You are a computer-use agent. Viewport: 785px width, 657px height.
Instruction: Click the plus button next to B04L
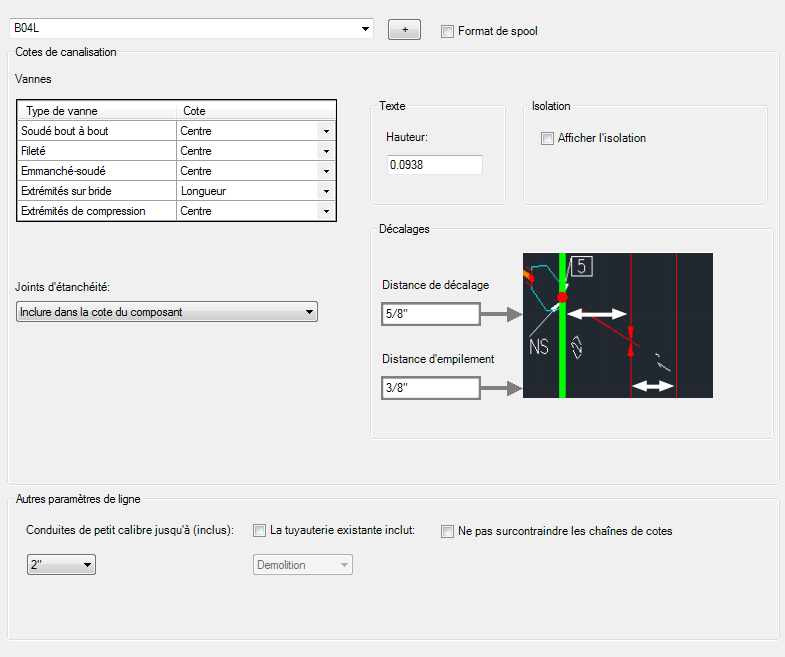(x=404, y=30)
